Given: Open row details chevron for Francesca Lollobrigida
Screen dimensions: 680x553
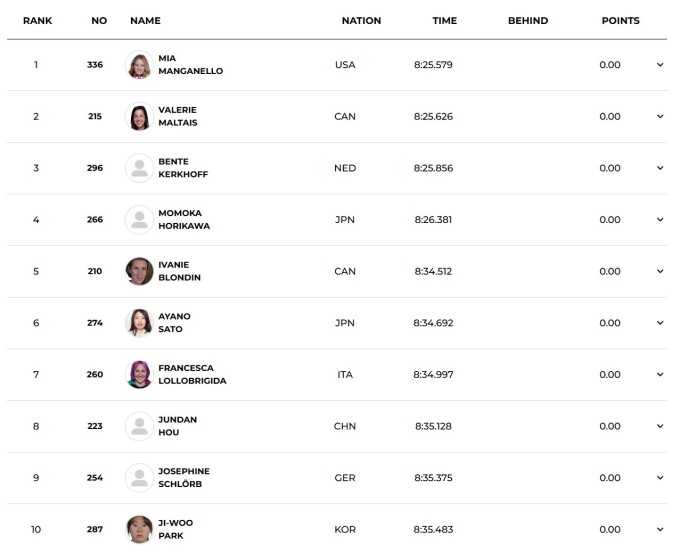Looking at the screenshot, I should 660,375.
